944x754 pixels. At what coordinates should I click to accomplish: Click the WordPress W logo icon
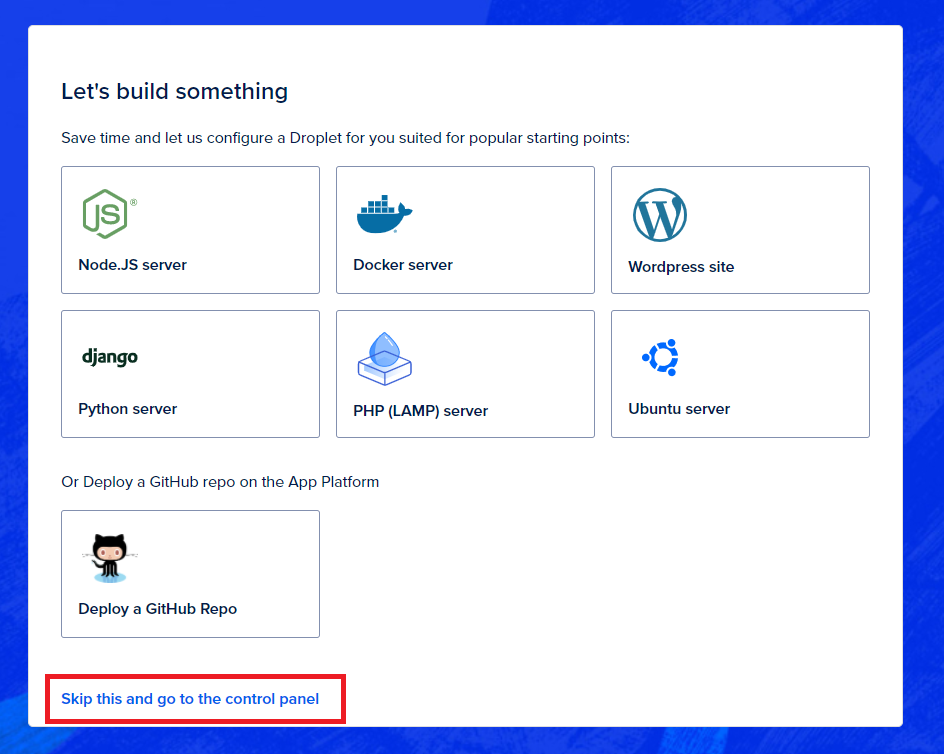point(660,215)
